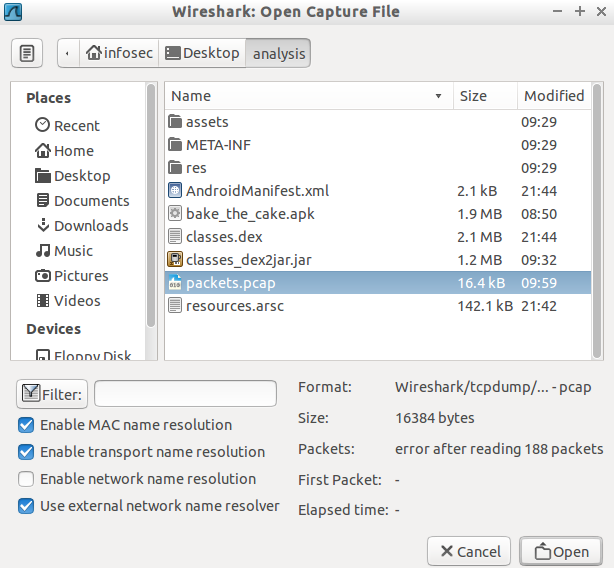Select the Downloads icon in Places
The height and width of the screenshot is (568, 614).
[43, 226]
